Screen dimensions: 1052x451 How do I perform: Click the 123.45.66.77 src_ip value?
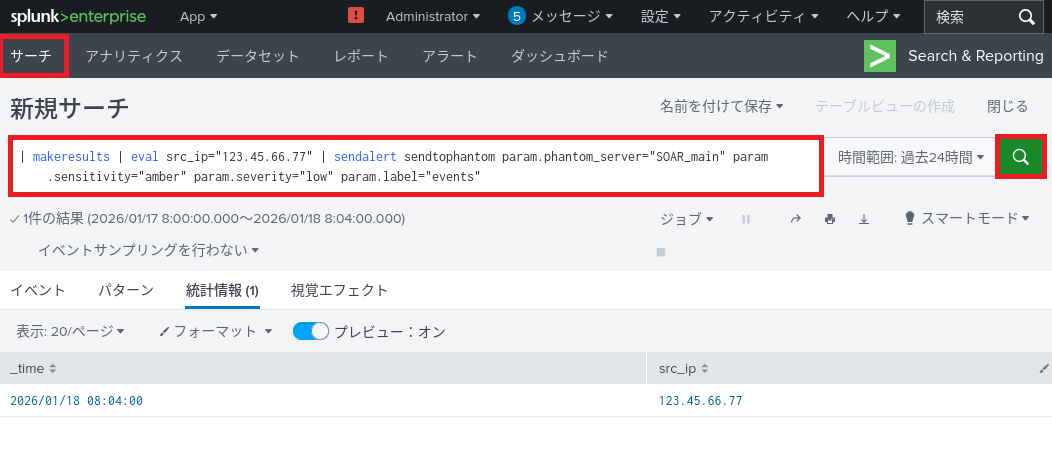click(x=700, y=401)
